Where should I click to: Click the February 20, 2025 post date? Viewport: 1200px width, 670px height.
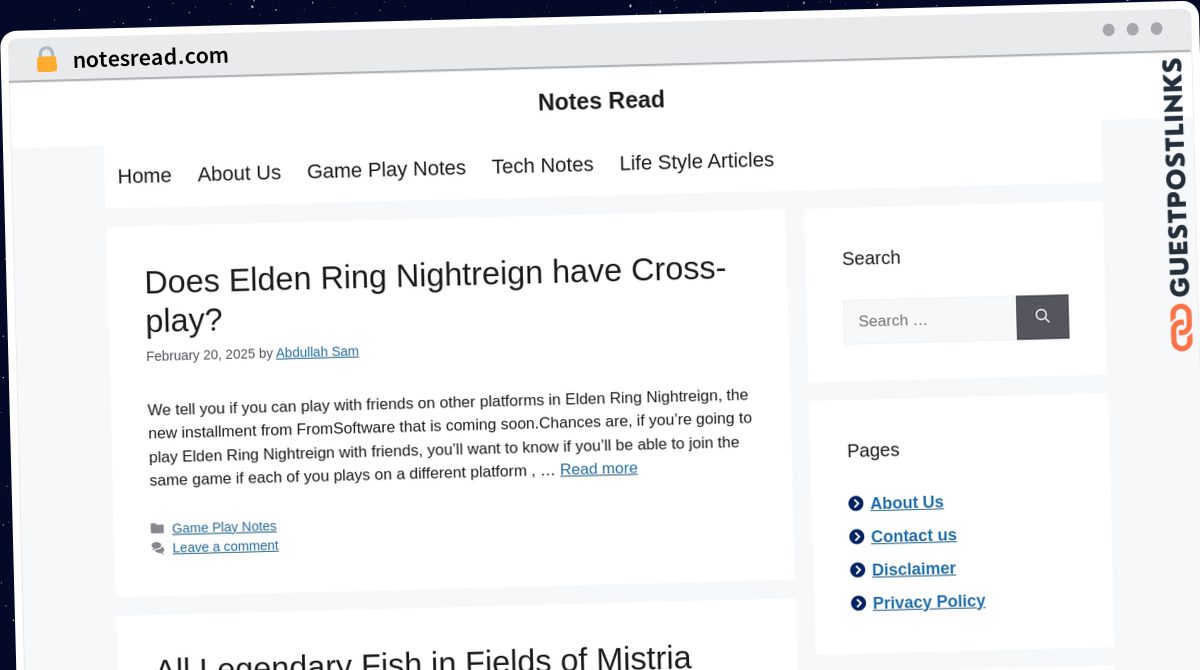click(200, 355)
